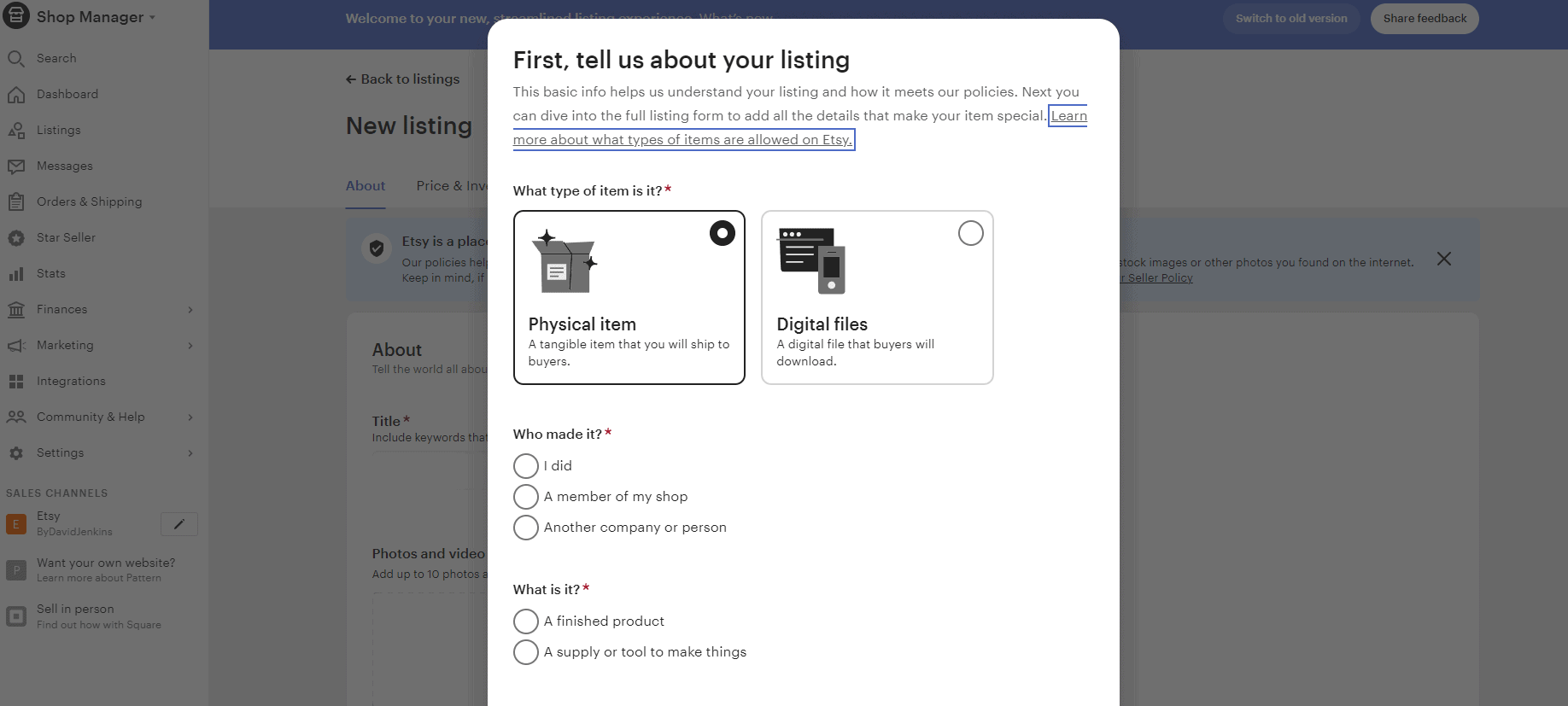Click the Share feedback button
Screen dimensions: 1568x706
[1425, 19]
